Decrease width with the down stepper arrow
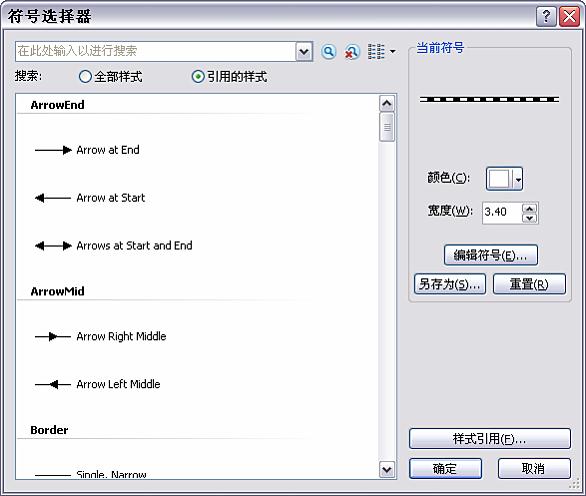 (x=530, y=218)
